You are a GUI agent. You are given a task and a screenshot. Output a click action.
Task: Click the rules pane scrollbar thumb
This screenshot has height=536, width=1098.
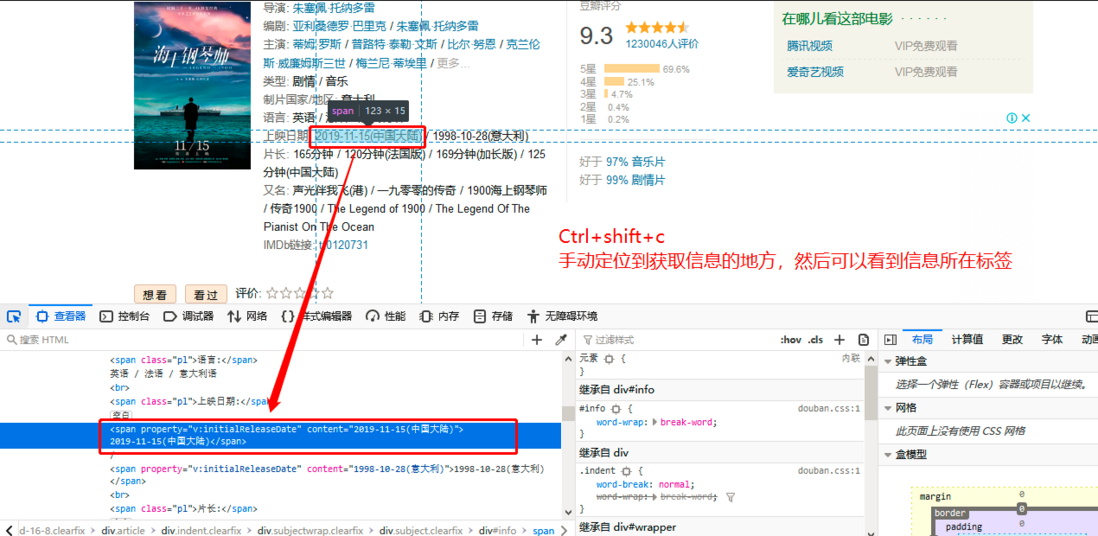tap(870, 392)
